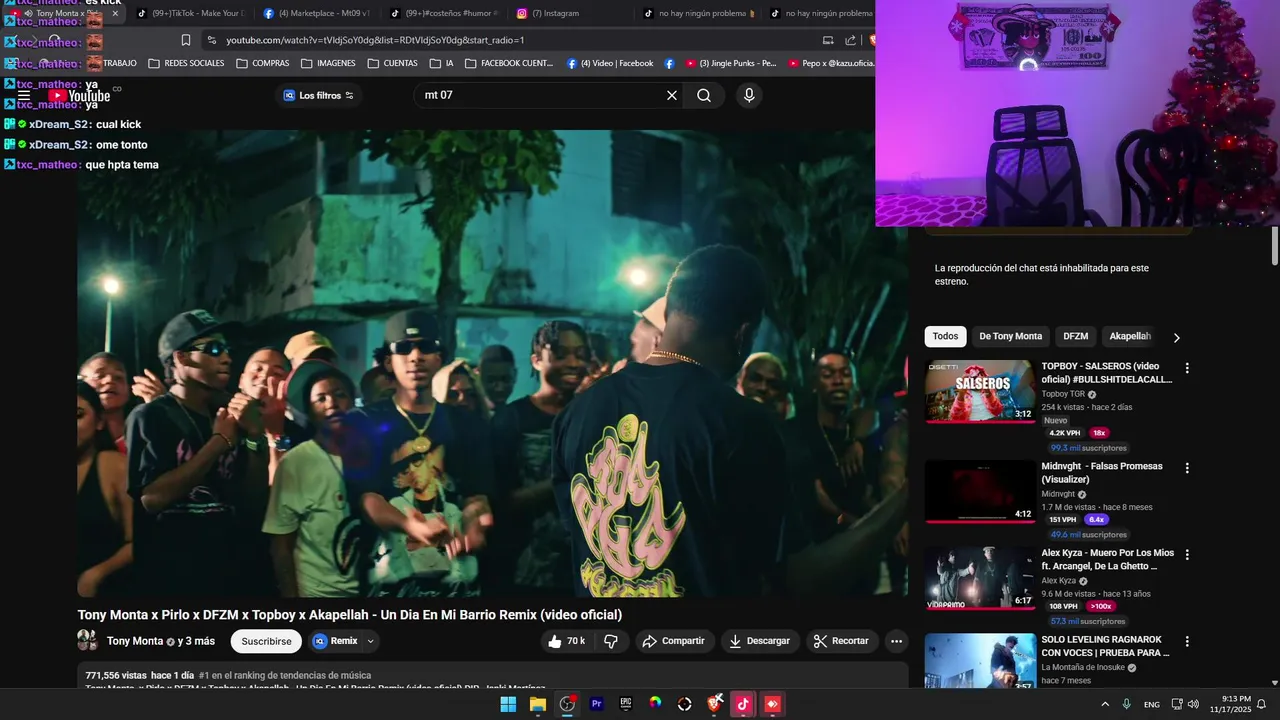
Task: Click the Suscribirse button
Action: click(x=266, y=641)
